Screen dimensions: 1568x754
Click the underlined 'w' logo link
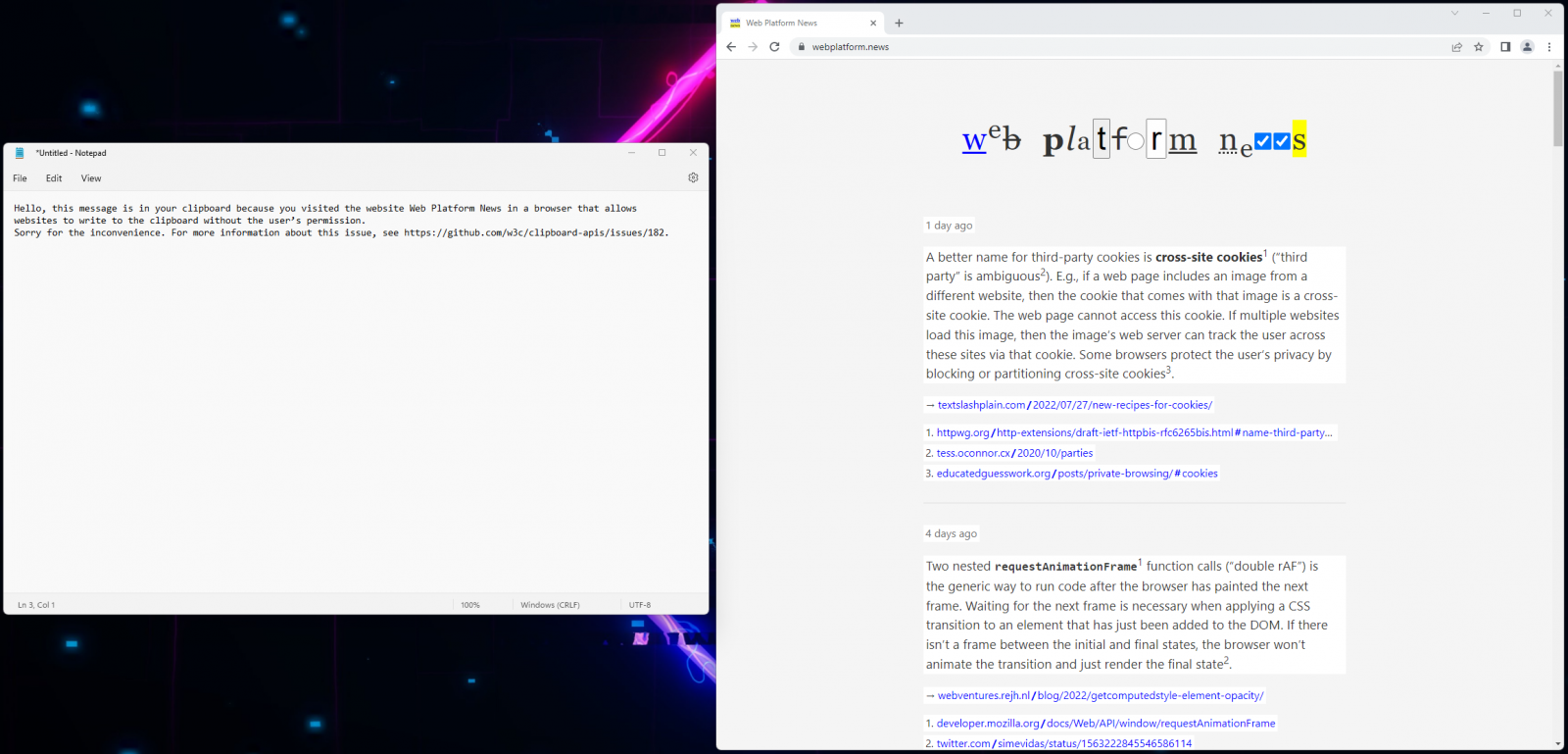click(x=974, y=141)
